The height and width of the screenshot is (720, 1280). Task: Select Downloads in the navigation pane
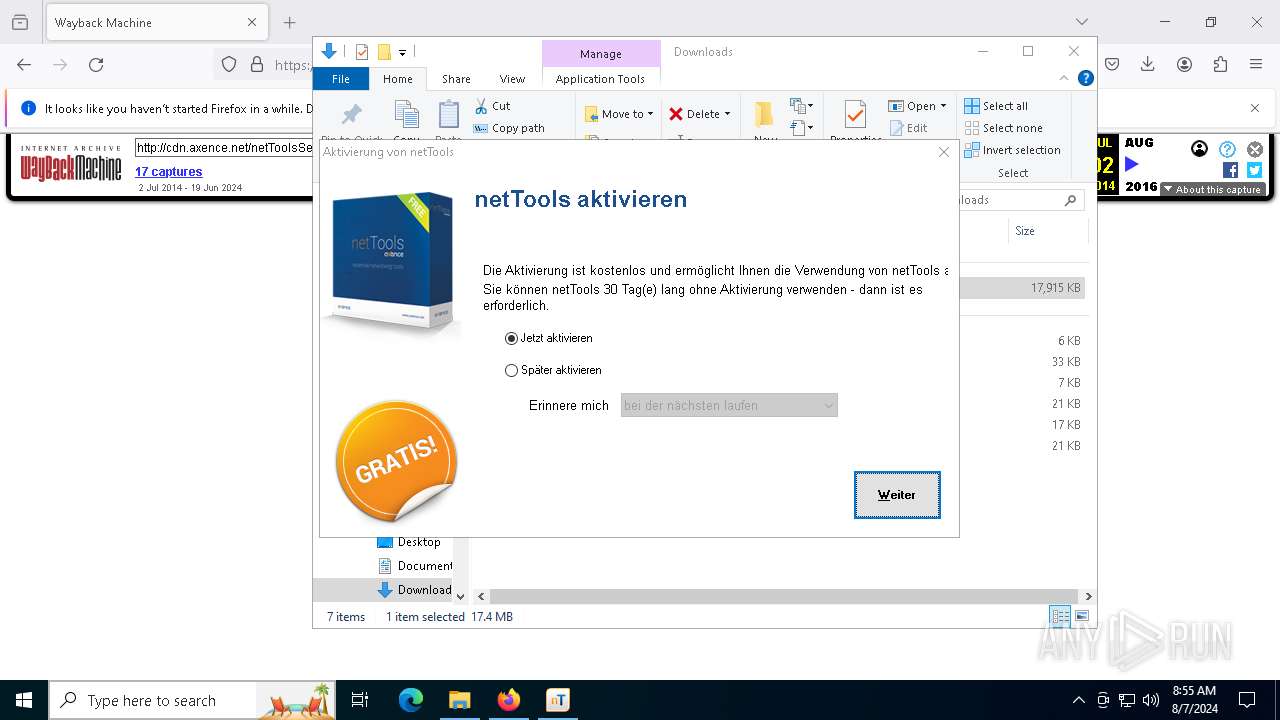tap(414, 590)
